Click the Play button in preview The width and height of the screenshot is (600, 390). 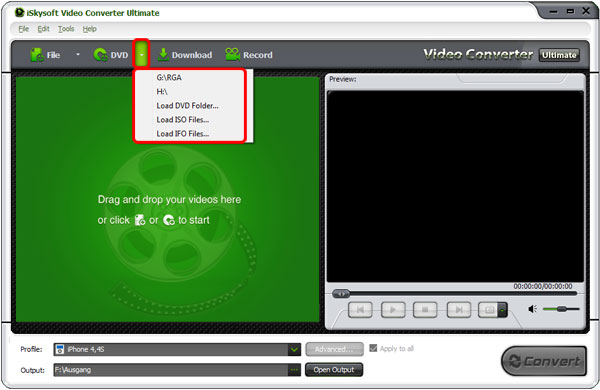click(x=393, y=310)
